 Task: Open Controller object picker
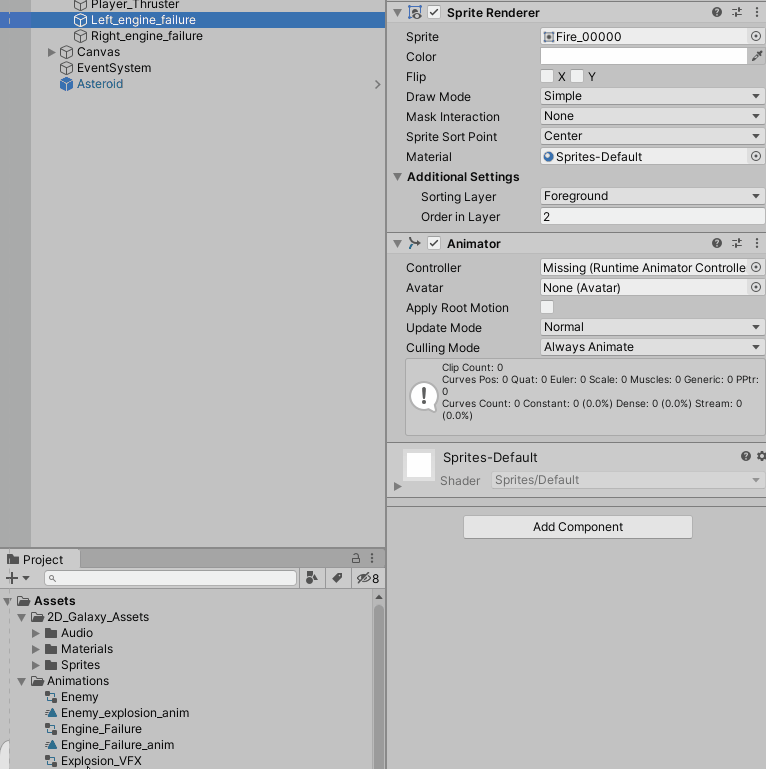pos(756,267)
